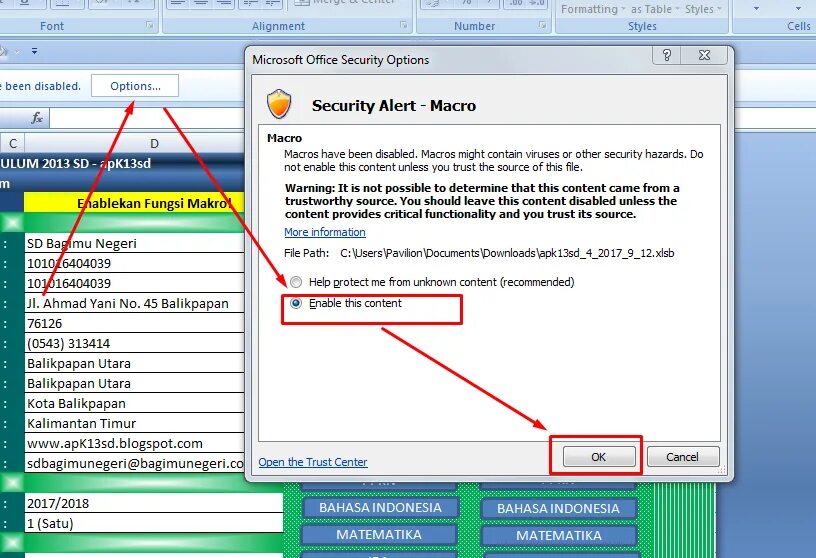Open Customize Quick Access Toolbar dropdown
This screenshot has height=558, width=816.
[x=34, y=51]
